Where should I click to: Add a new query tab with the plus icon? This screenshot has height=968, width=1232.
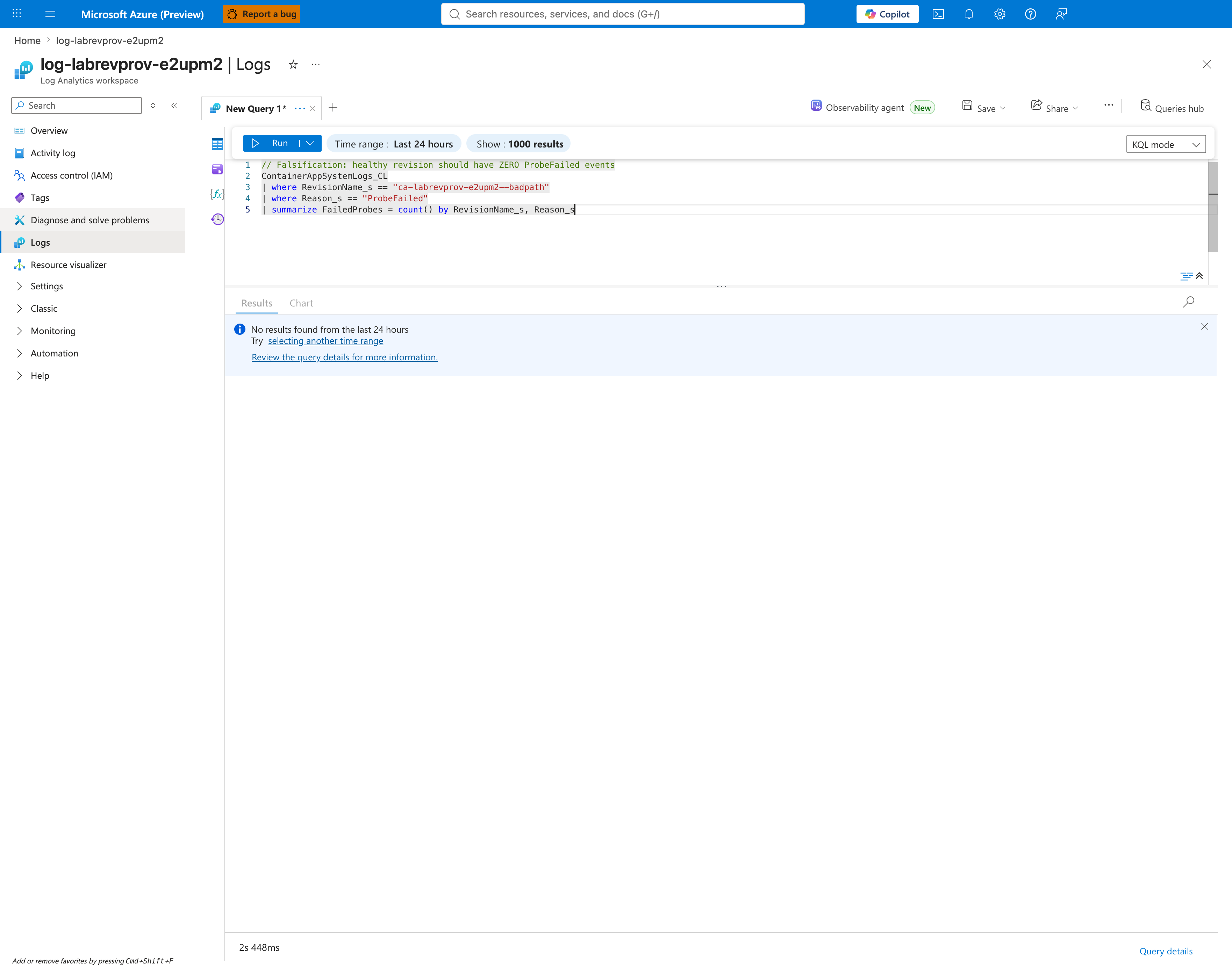(333, 108)
